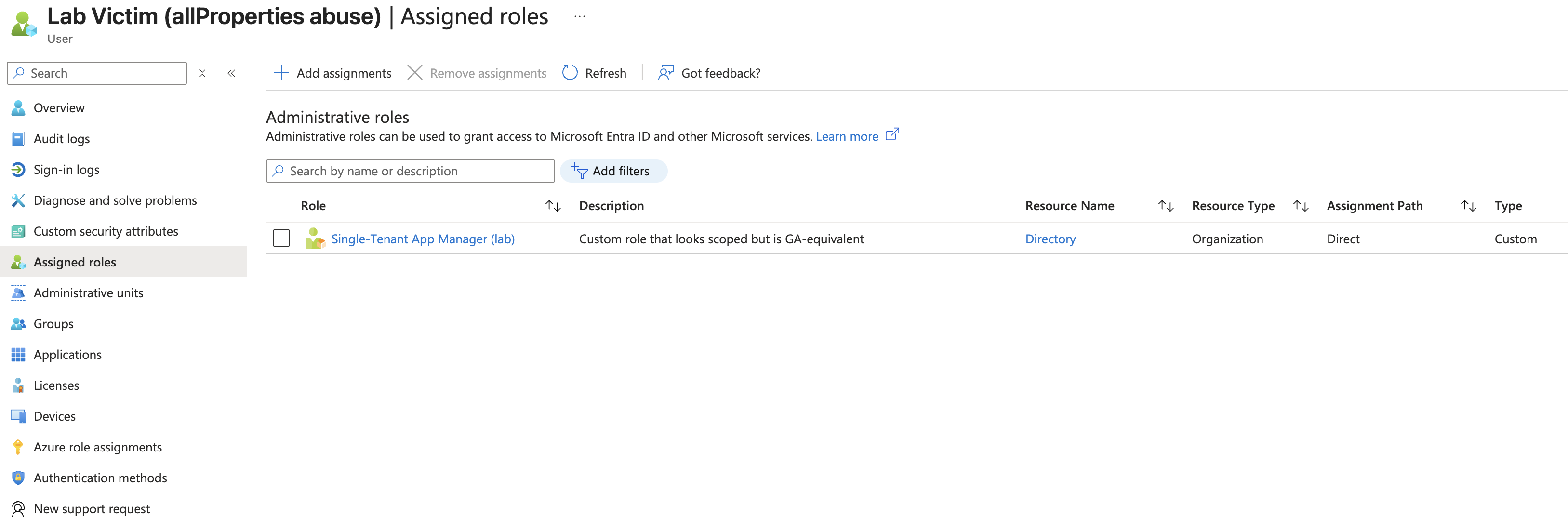The width and height of the screenshot is (1568, 531).
Task: Click the role description text 'GA-equivalent'
Action: pyautogui.click(x=824, y=239)
